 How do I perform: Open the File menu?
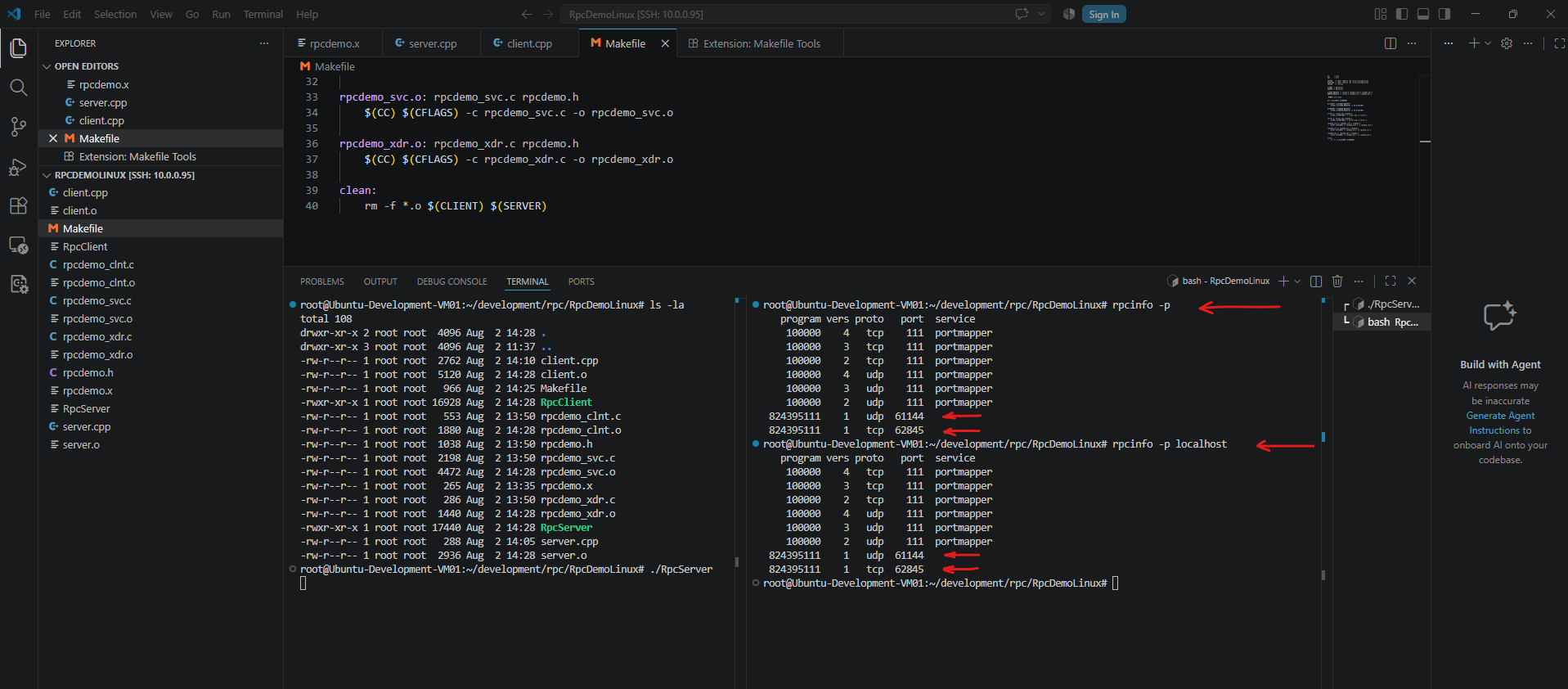pos(43,14)
